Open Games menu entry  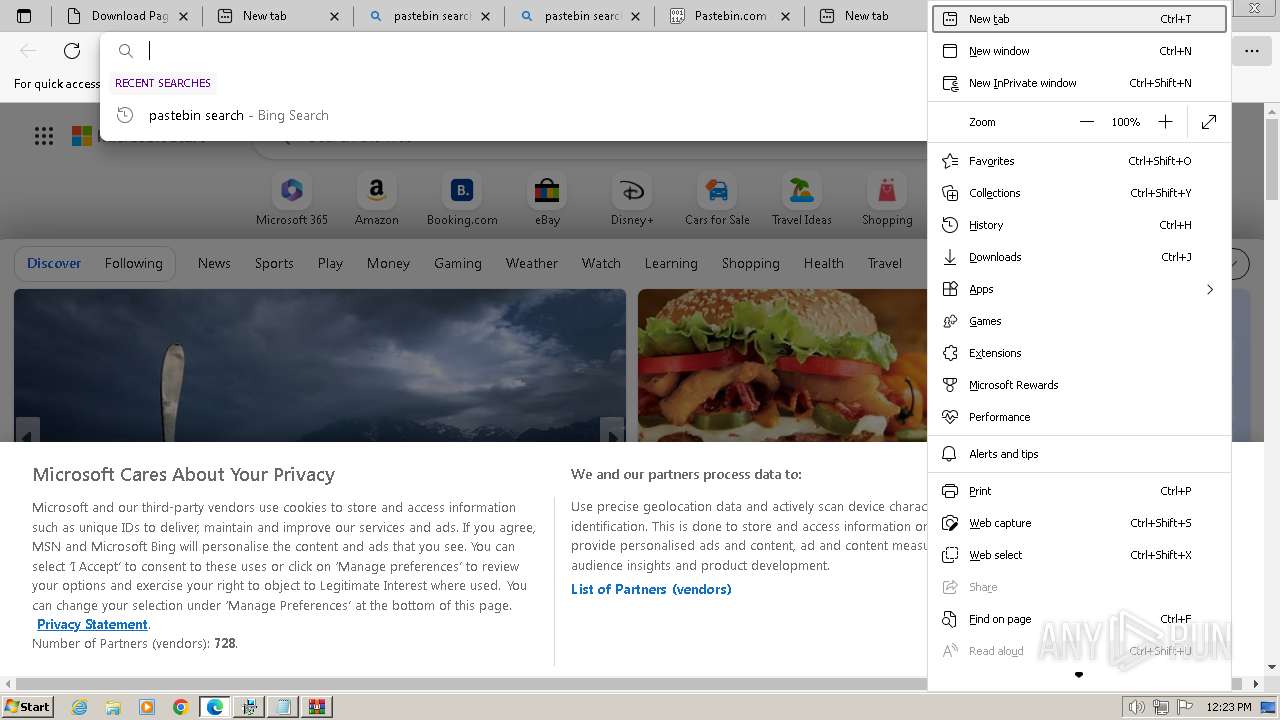tap(1079, 321)
